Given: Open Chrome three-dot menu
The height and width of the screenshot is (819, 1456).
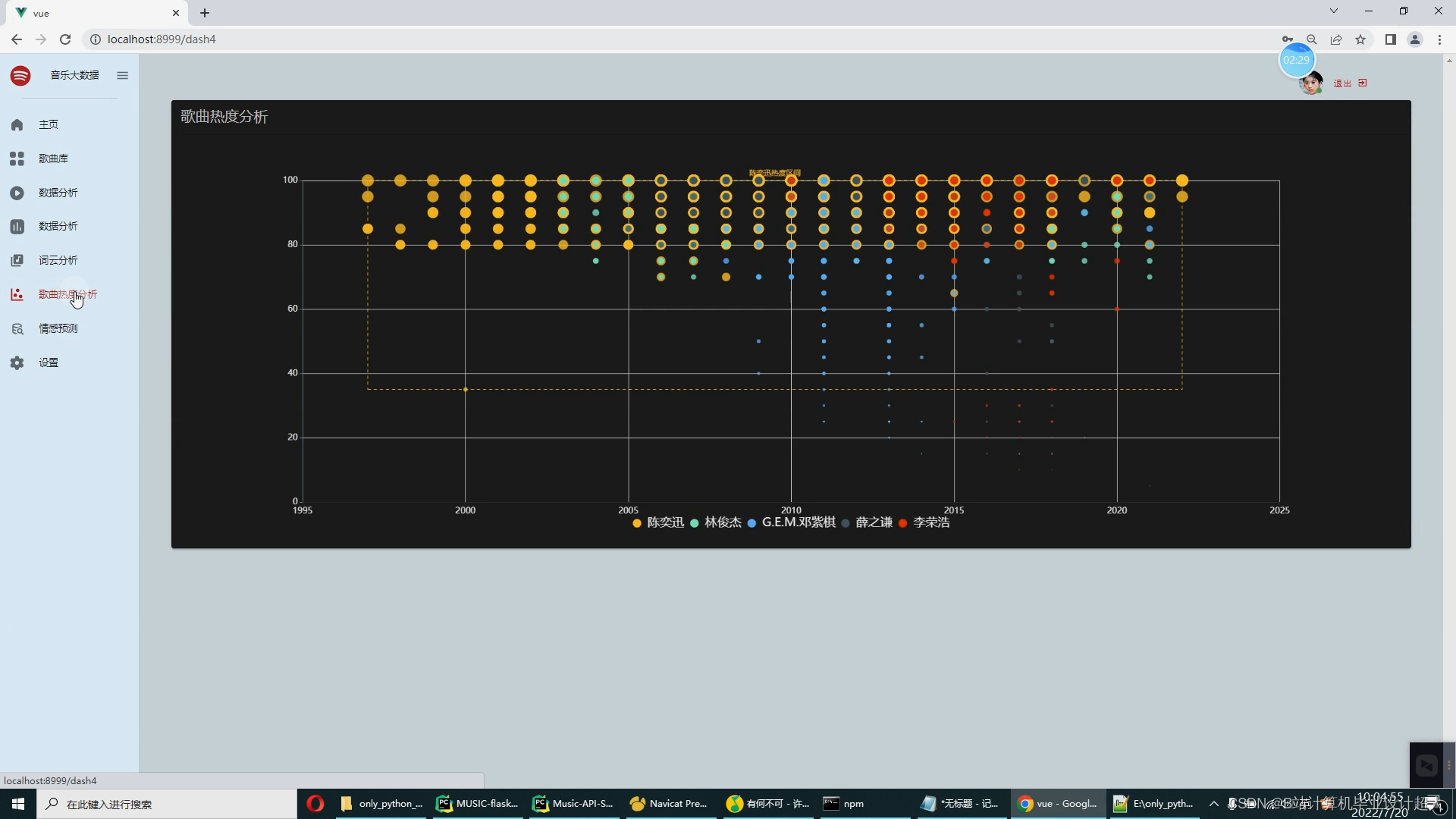Looking at the screenshot, I should (x=1439, y=39).
